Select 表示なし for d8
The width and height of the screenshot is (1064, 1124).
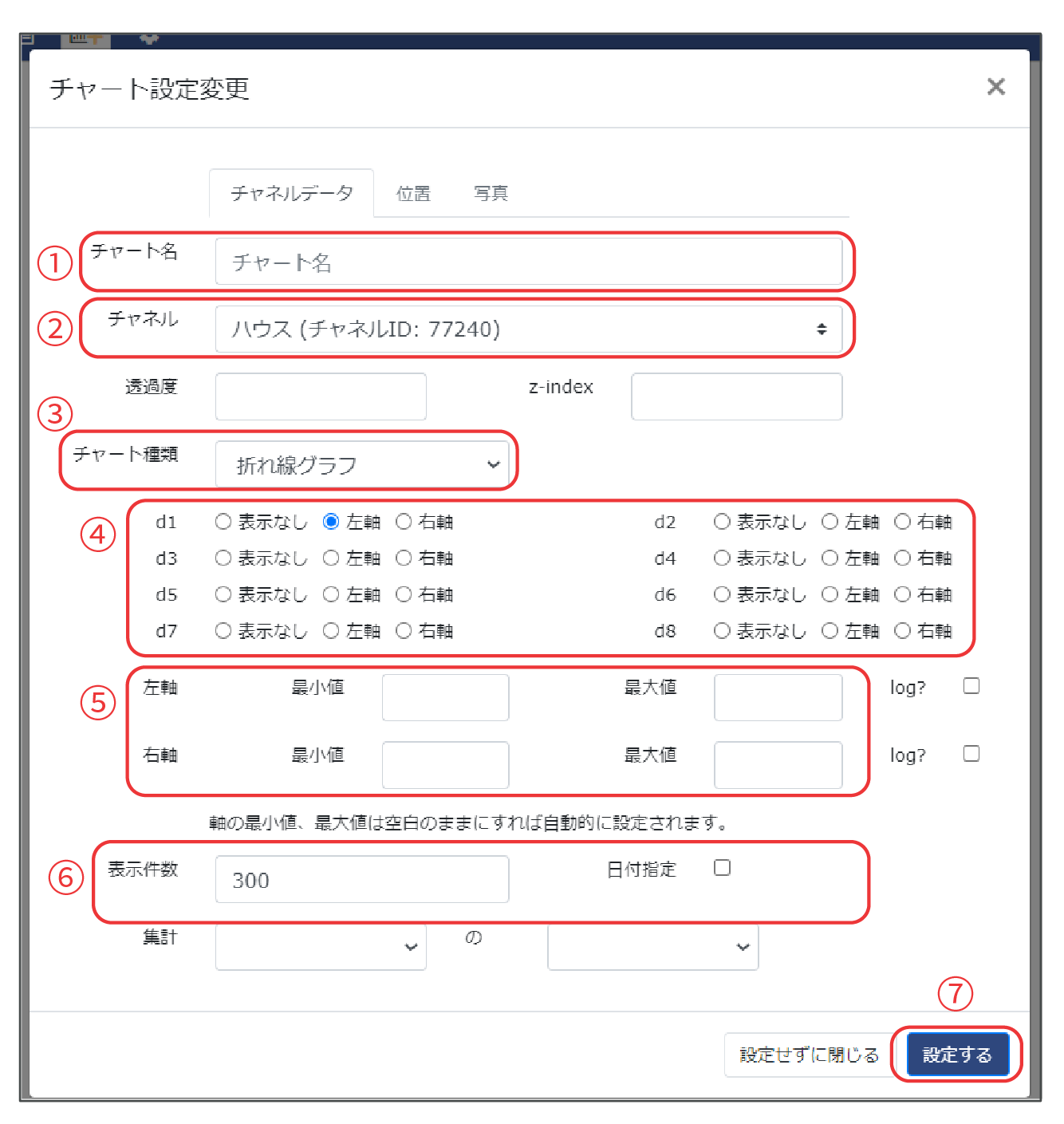[722, 631]
